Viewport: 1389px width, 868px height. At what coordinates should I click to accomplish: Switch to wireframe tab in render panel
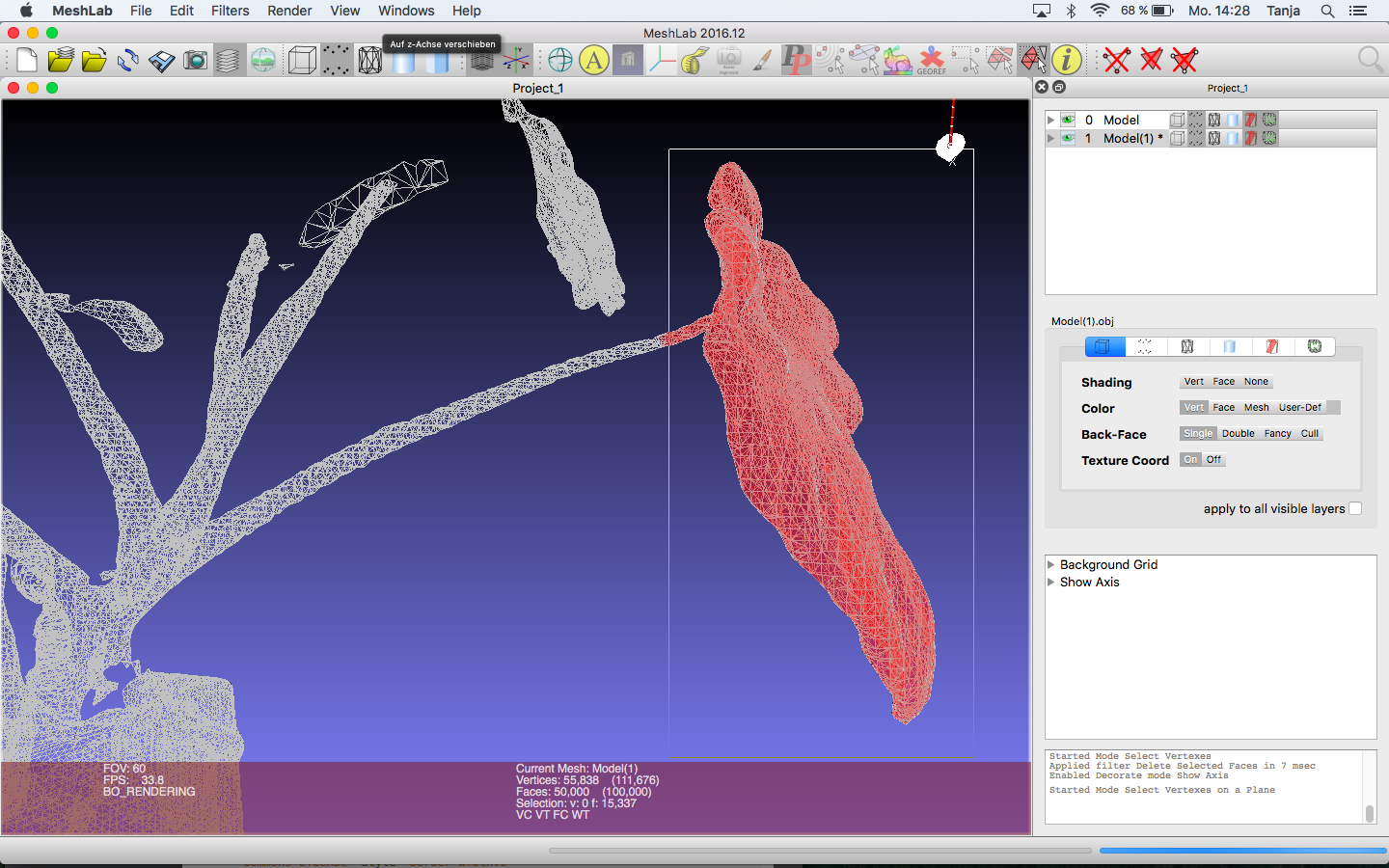pos(1187,346)
